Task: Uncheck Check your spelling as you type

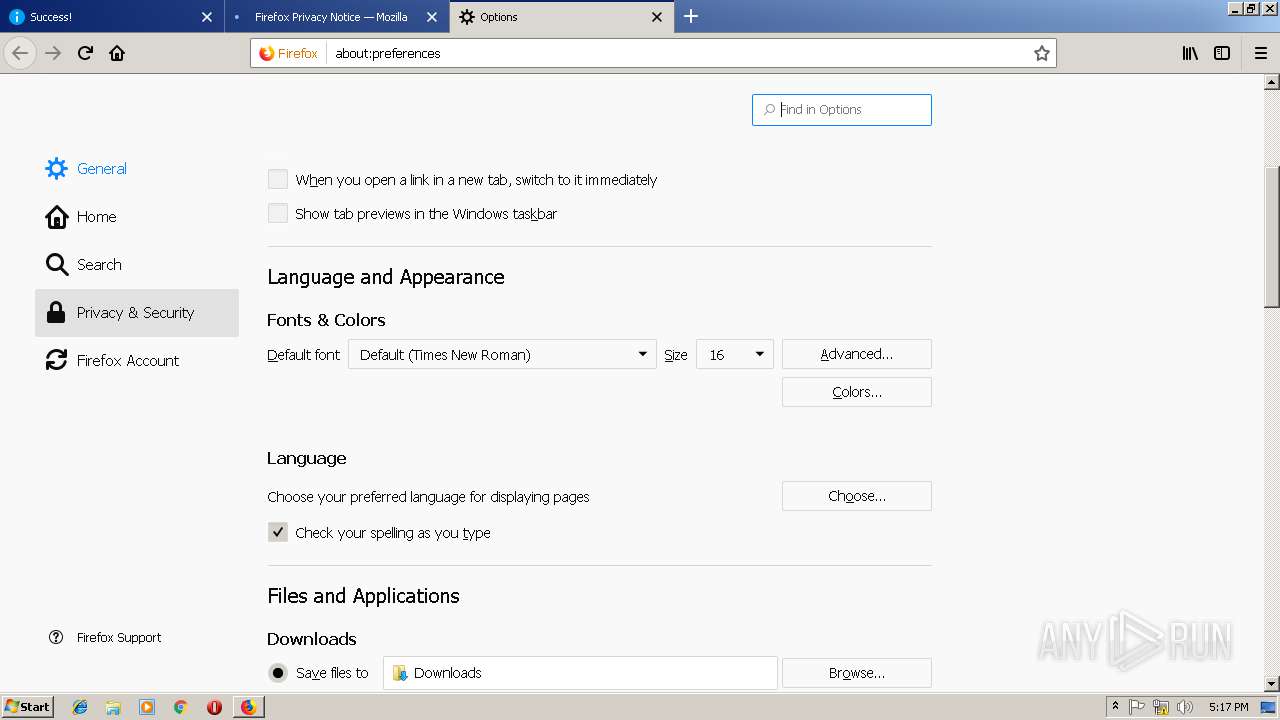Action: click(x=278, y=533)
